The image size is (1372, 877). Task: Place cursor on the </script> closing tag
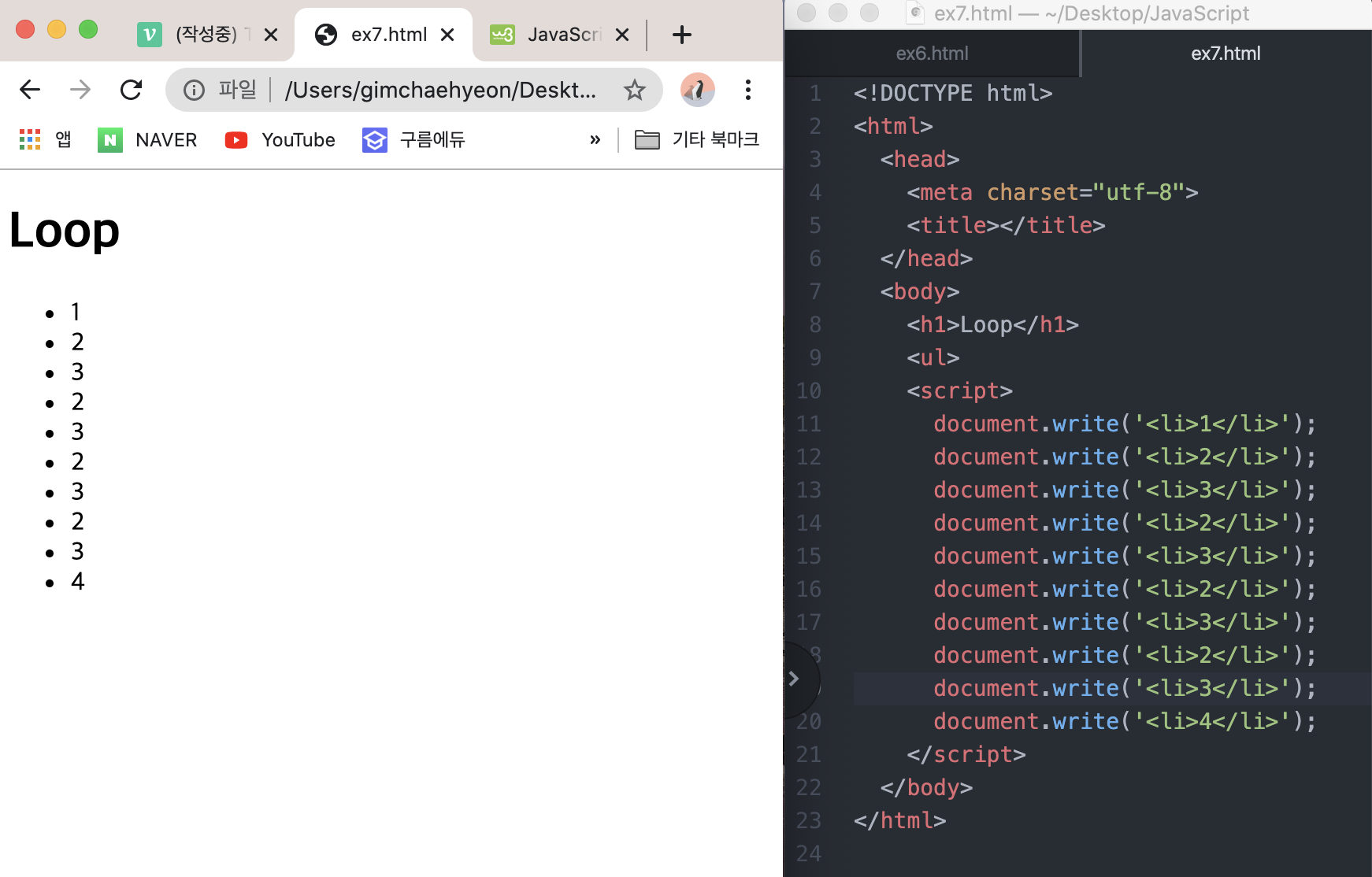[966, 754]
